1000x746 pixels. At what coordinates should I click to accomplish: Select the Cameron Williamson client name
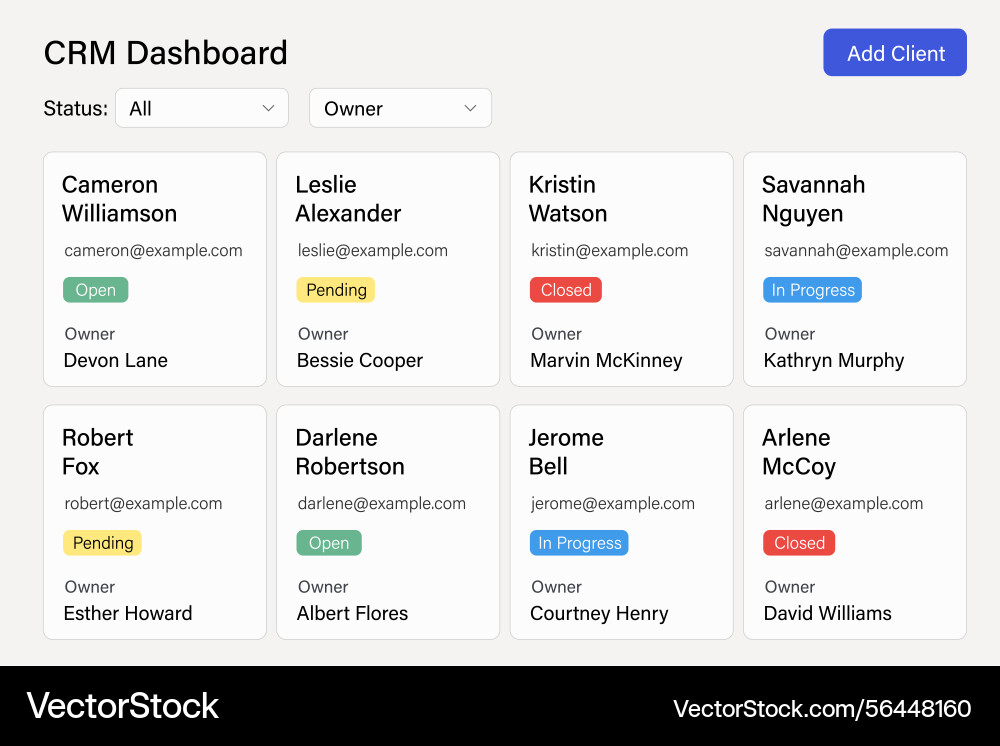(x=119, y=199)
